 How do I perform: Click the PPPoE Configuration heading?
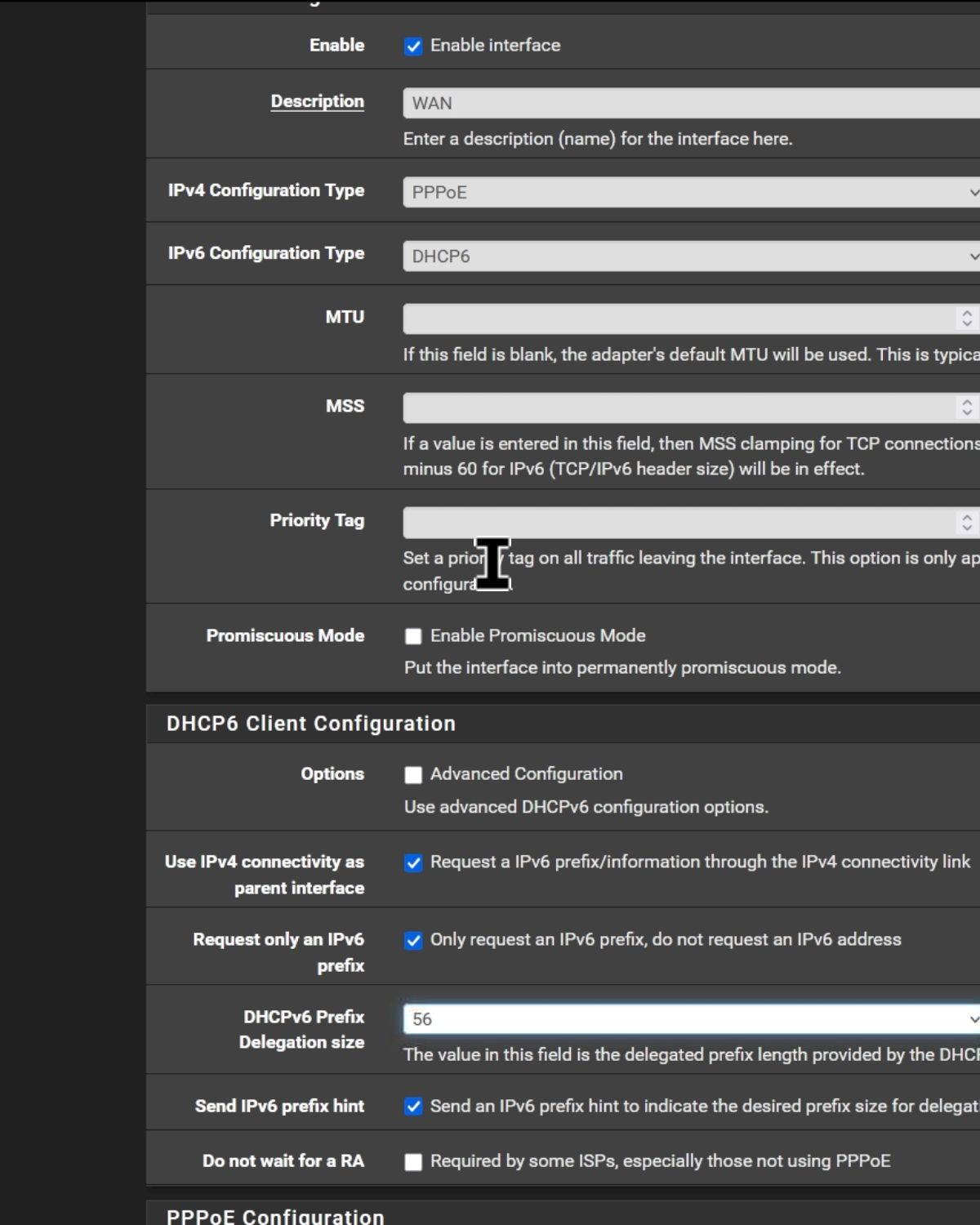(275, 1216)
